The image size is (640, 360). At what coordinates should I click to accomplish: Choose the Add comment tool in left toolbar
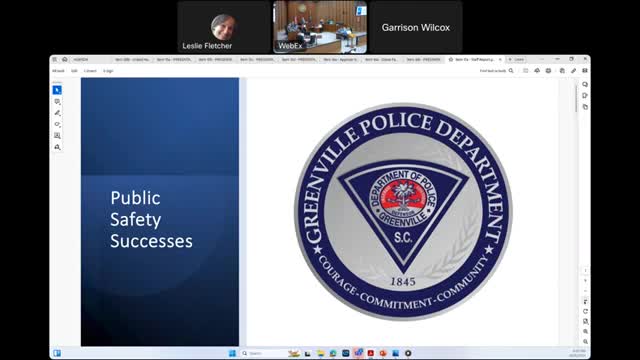pos(57,101)
